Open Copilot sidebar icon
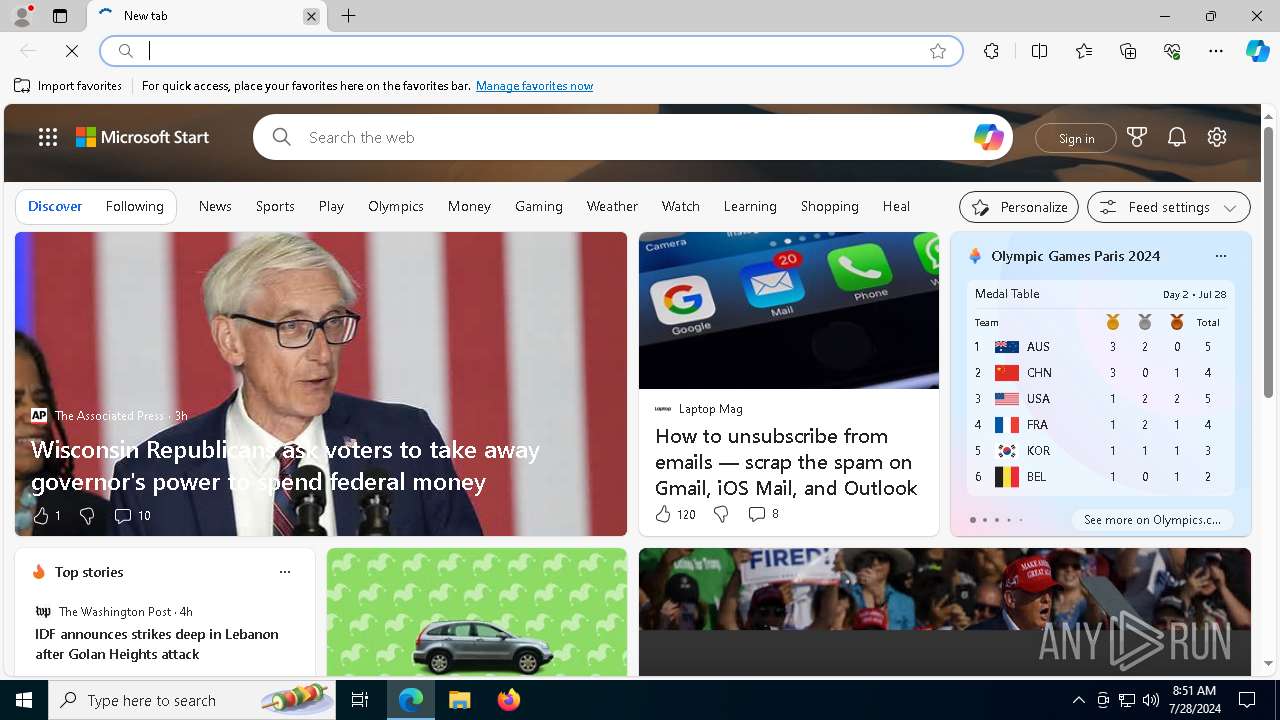 coord(1257,51)
